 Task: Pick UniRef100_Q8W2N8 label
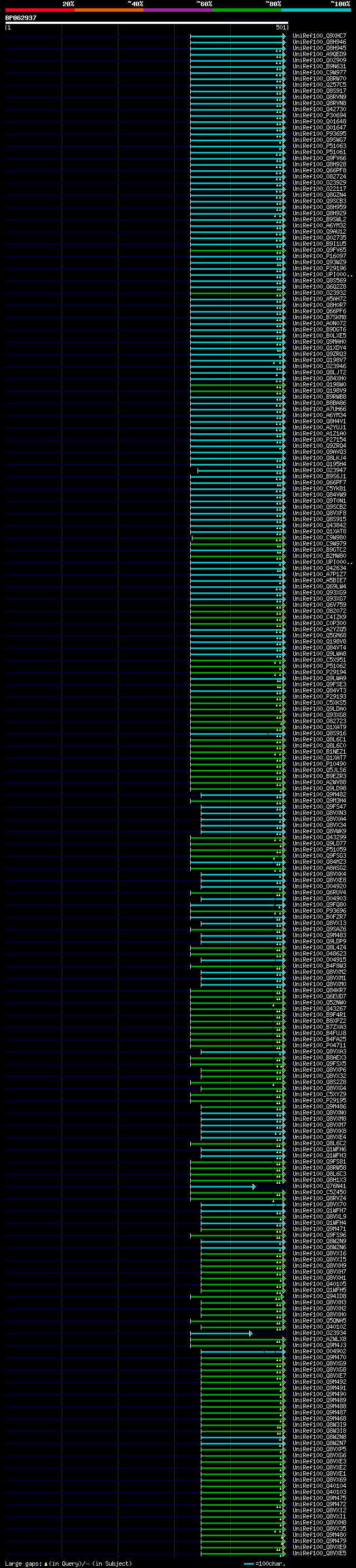pos(319,1437)
